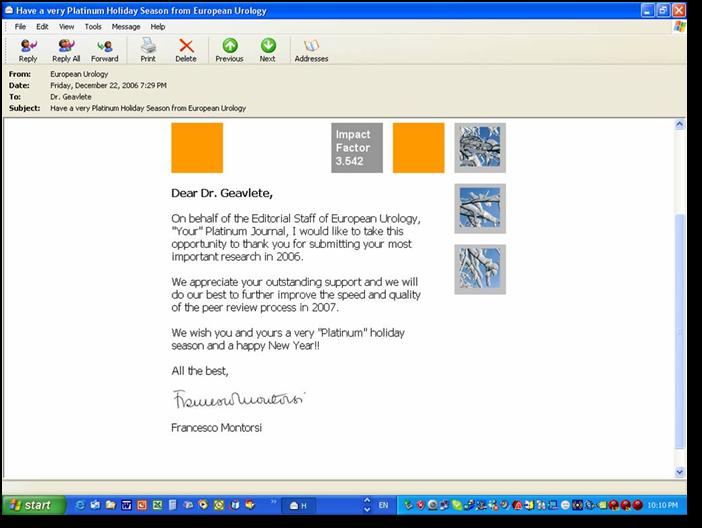Image resolution: width=702 pixels, height=528 pixels.
Task: Click green checkmark tray icon
Action: 408,505
